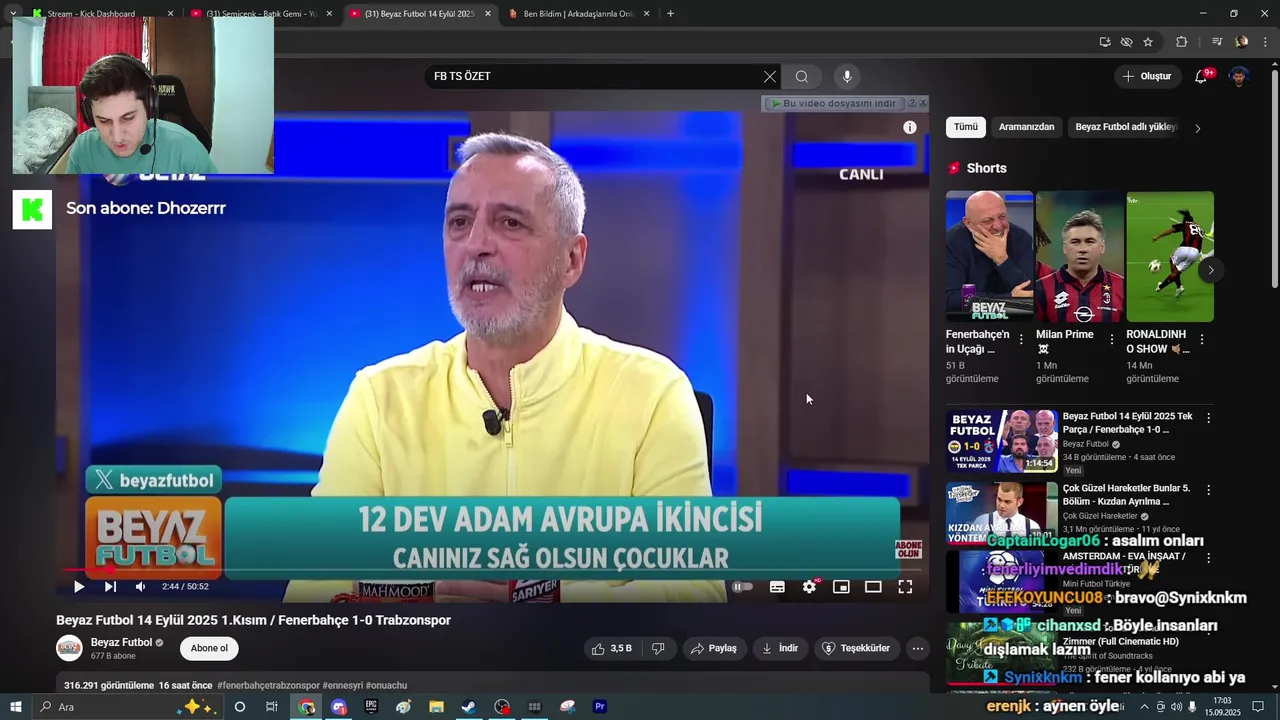Switch to Stream - Kick Dashboard tab

100,14
